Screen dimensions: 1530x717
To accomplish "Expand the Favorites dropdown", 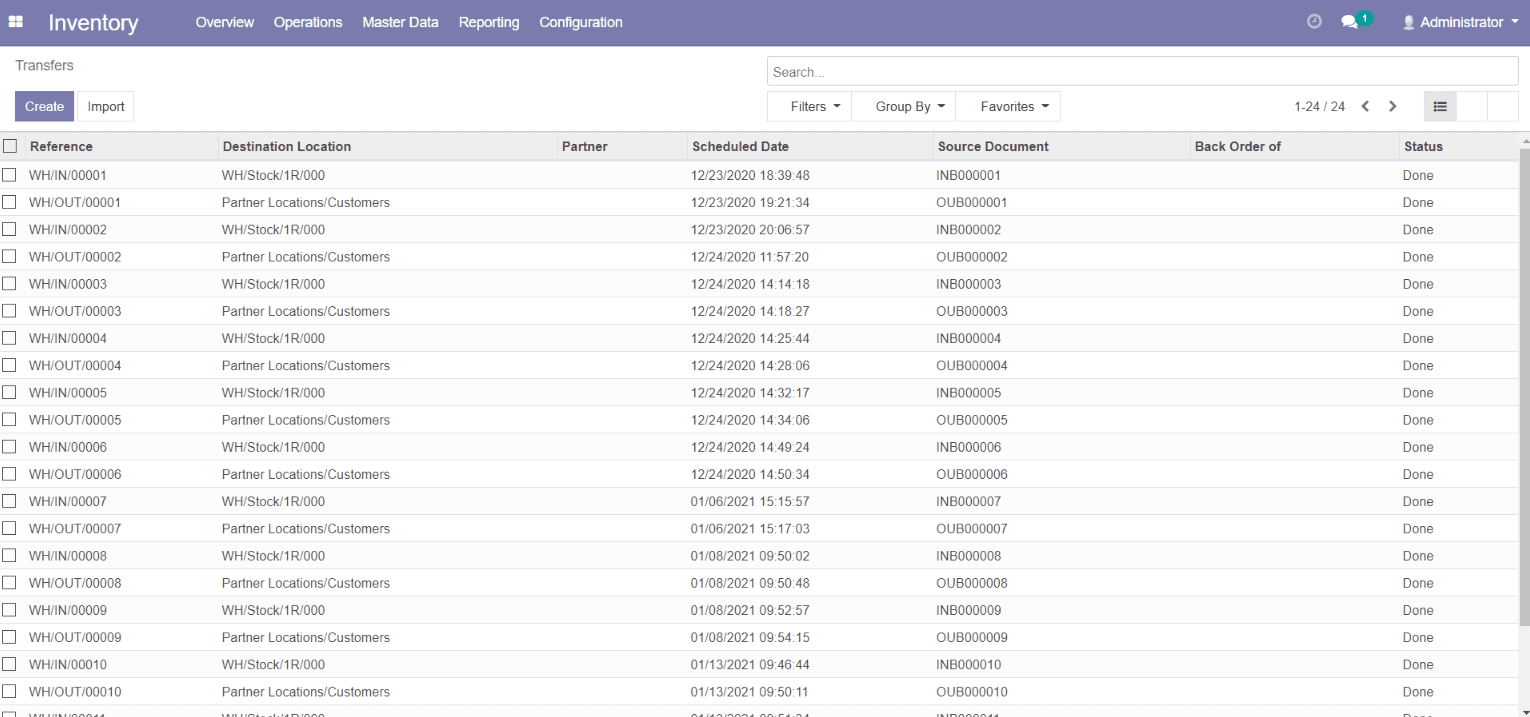I will [1014, 107].
